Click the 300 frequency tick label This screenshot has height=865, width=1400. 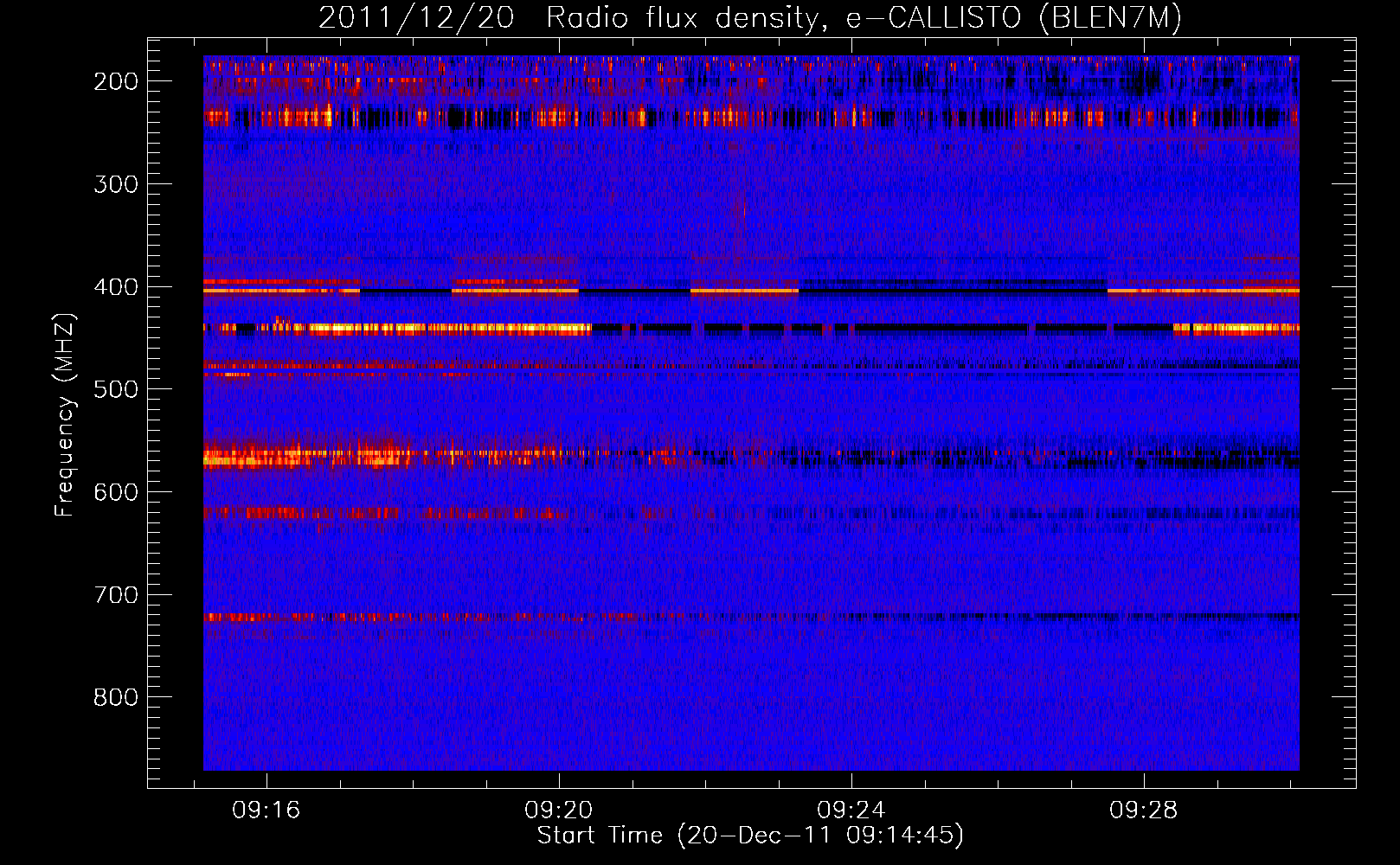pos(116,184)
